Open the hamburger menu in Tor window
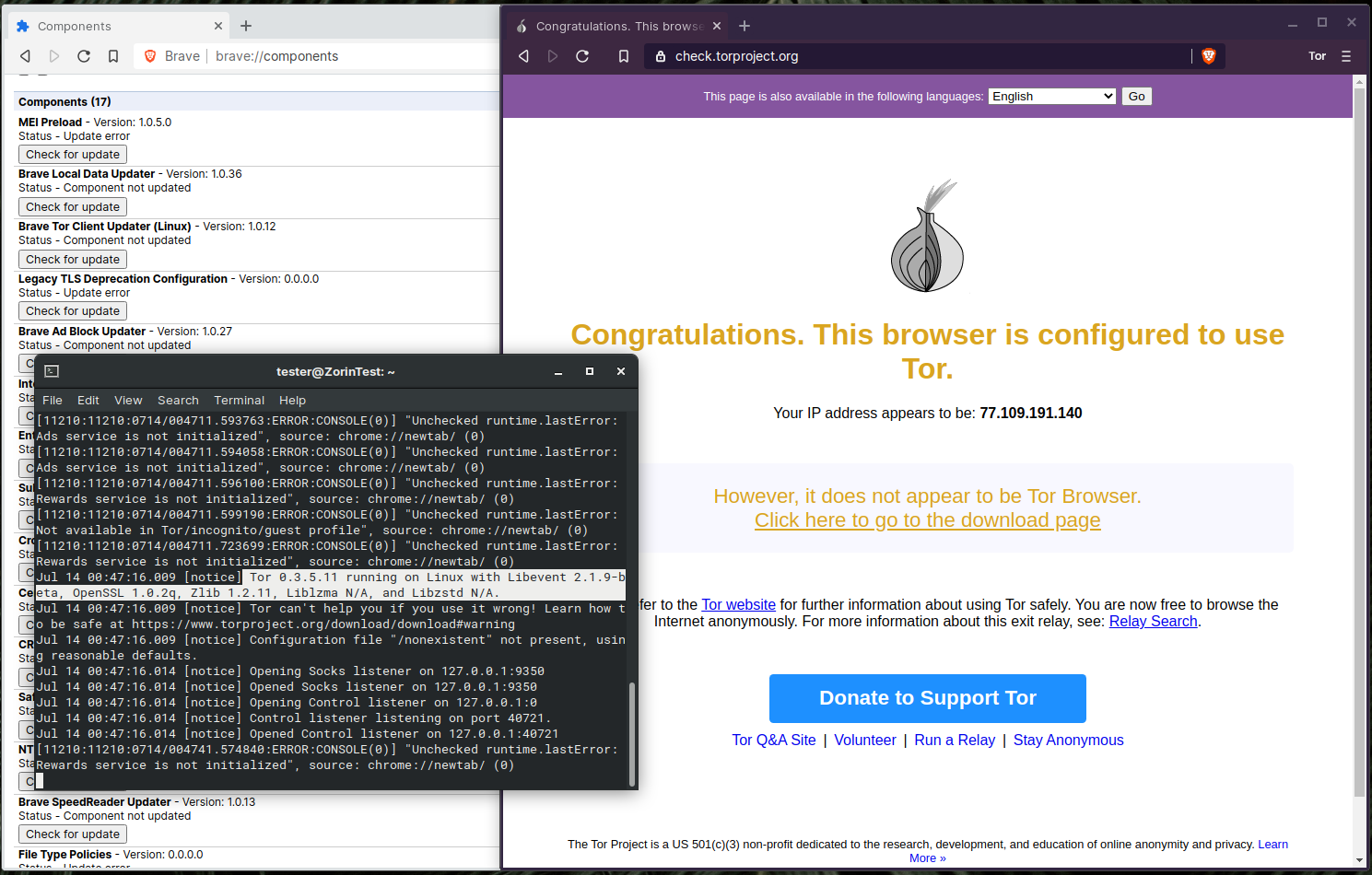 click(x=1346, y=56)
